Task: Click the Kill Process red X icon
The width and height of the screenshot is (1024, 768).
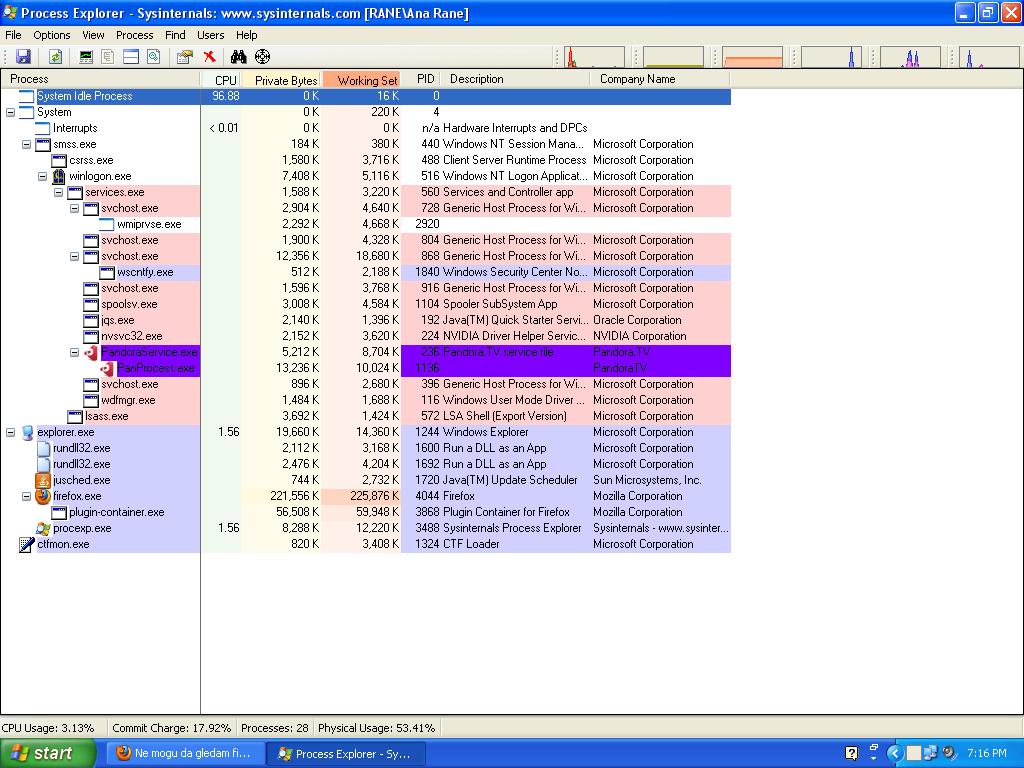Action: click(x=209, y=57)
